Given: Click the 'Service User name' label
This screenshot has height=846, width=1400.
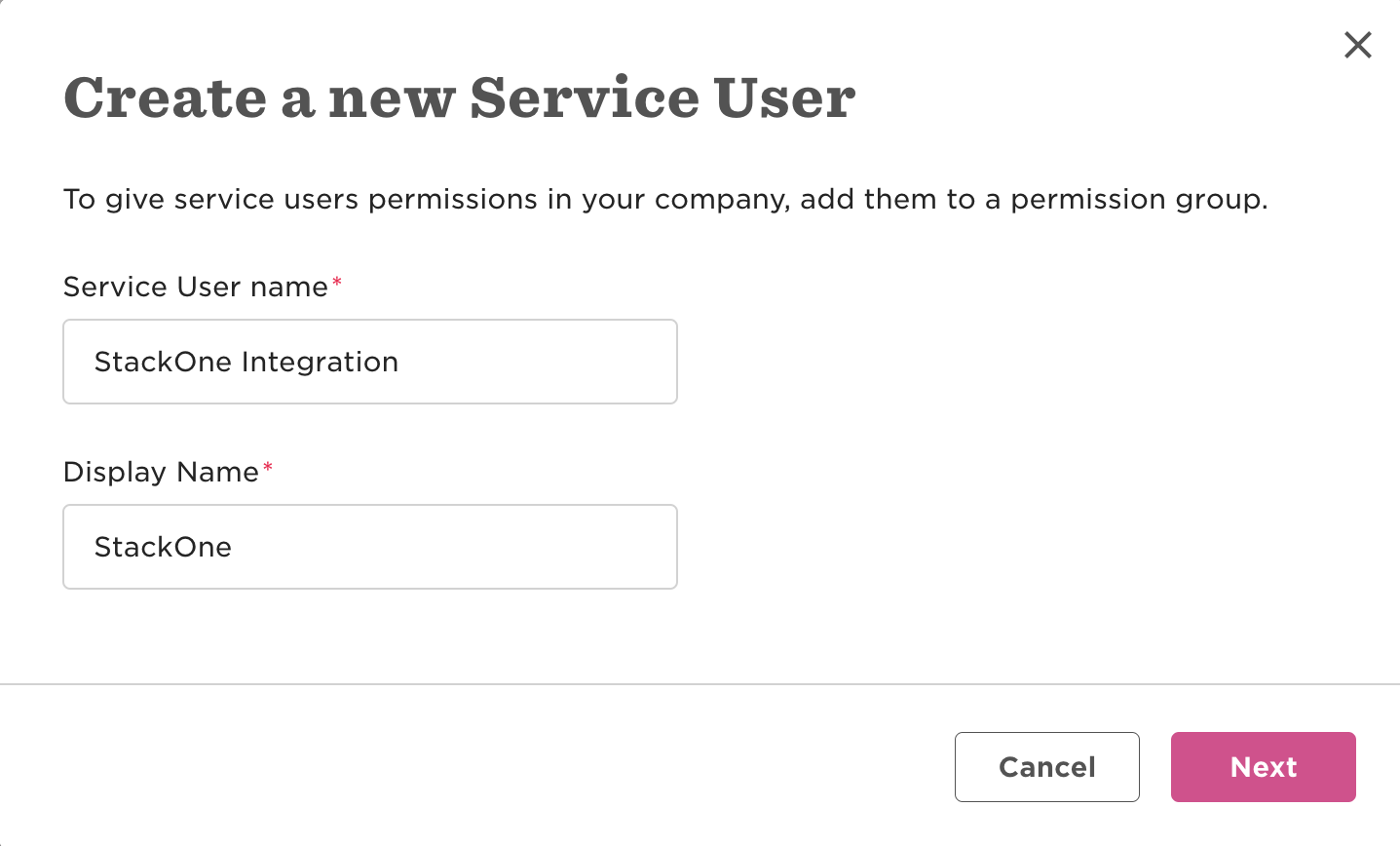Looking at the screenshot, I should click(x=196, y=287).
